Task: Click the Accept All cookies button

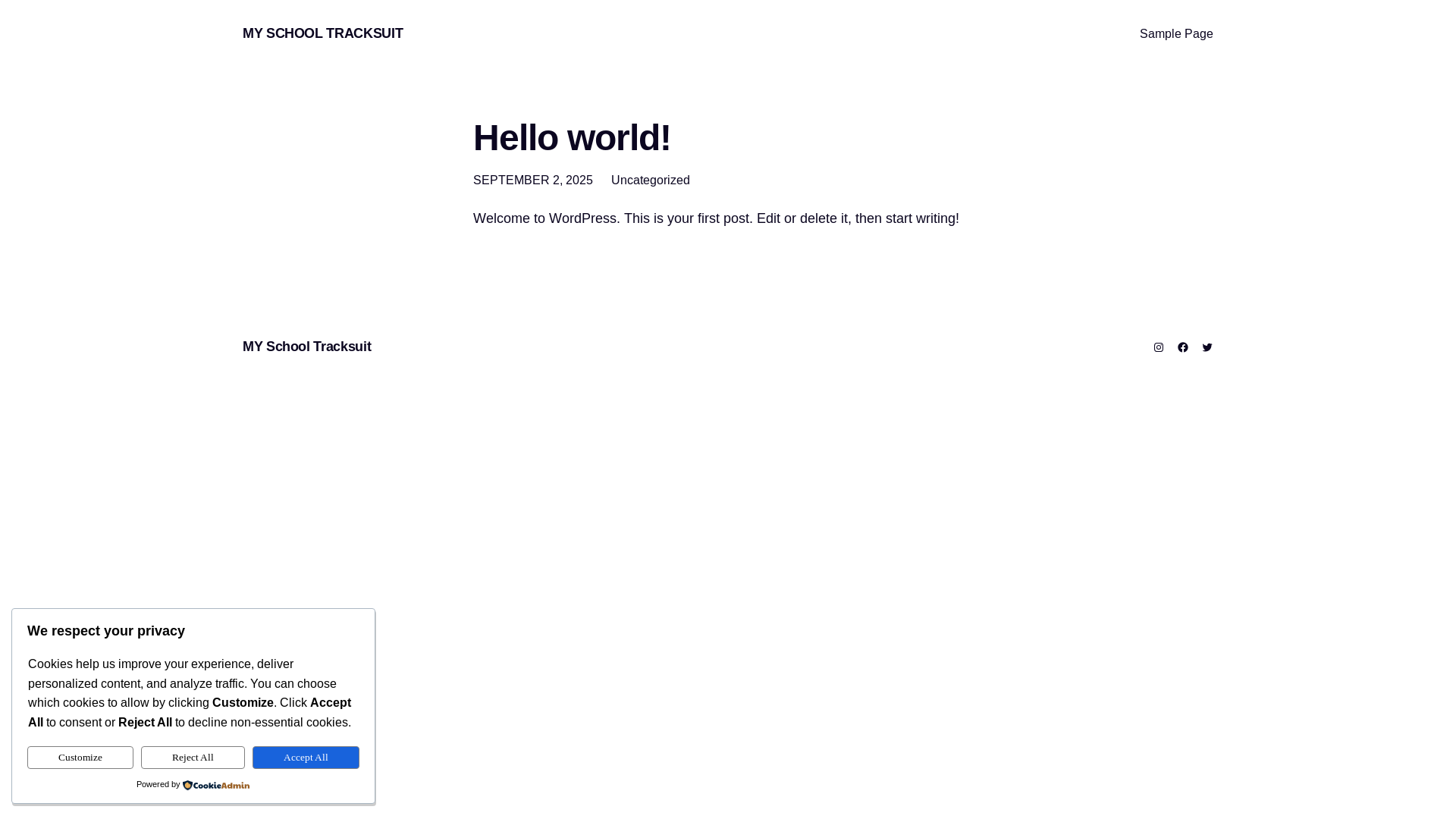Action: point(306,758)
